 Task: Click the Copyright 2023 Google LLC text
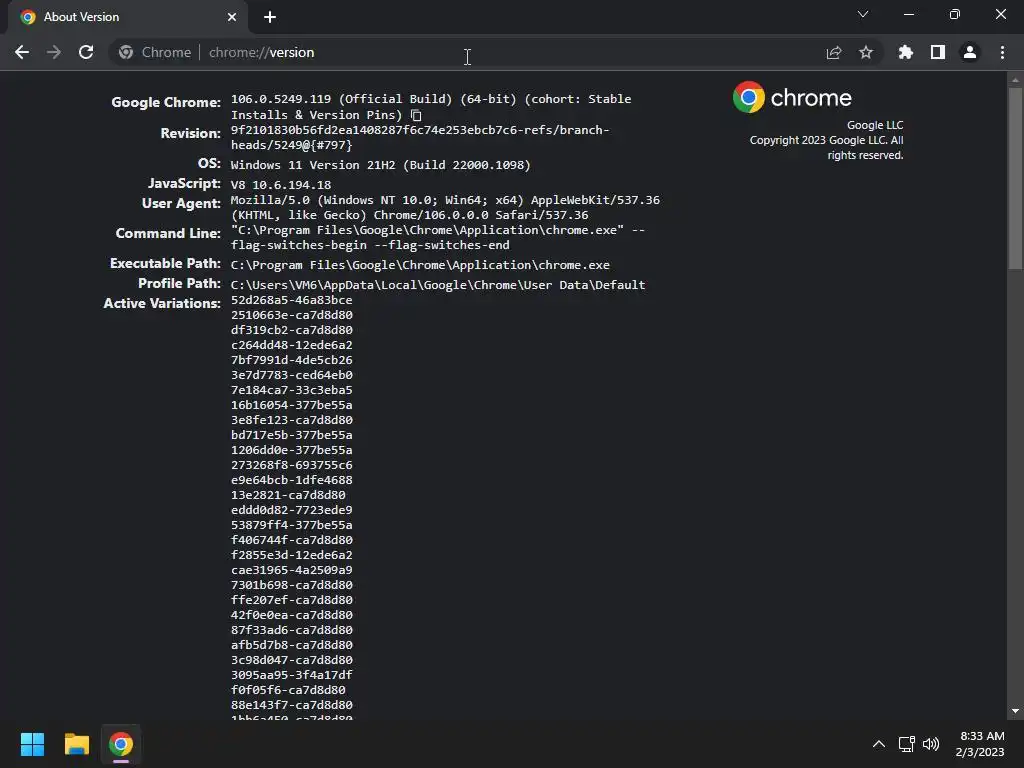[827, 148]
